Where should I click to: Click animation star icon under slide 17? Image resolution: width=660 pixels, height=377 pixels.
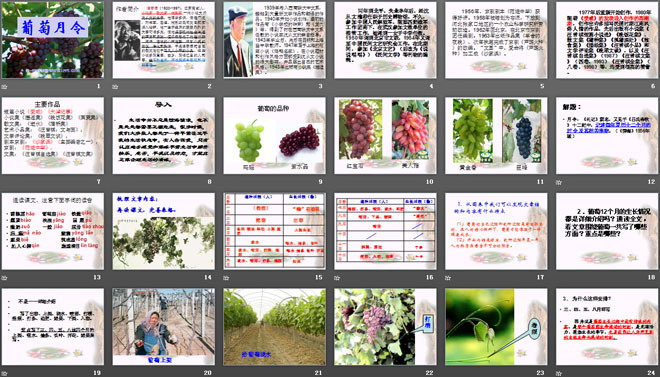(448, 278)
